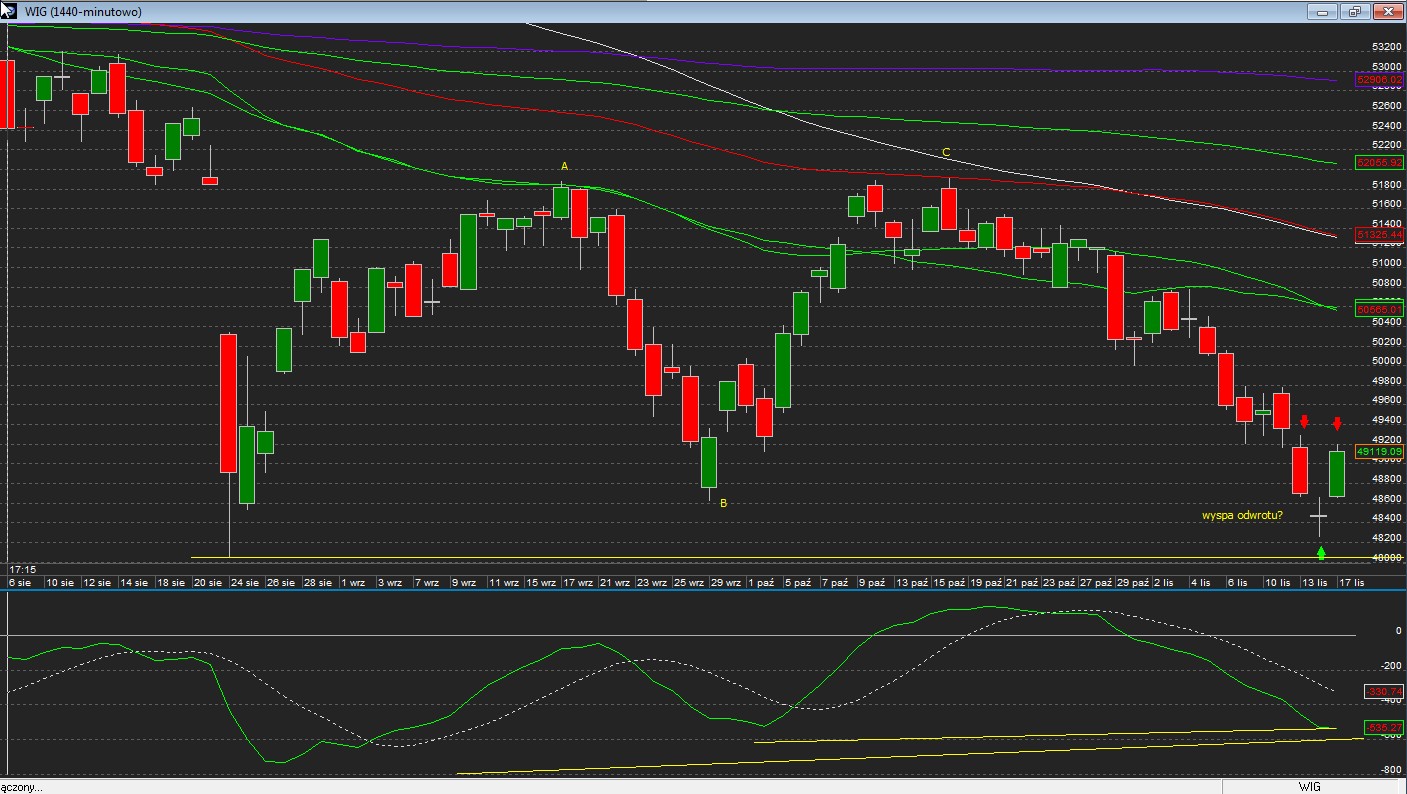Click the oscillator value label -330.74
Image resolution: width=1407 pixels, height=794 pixels.
1383,691
